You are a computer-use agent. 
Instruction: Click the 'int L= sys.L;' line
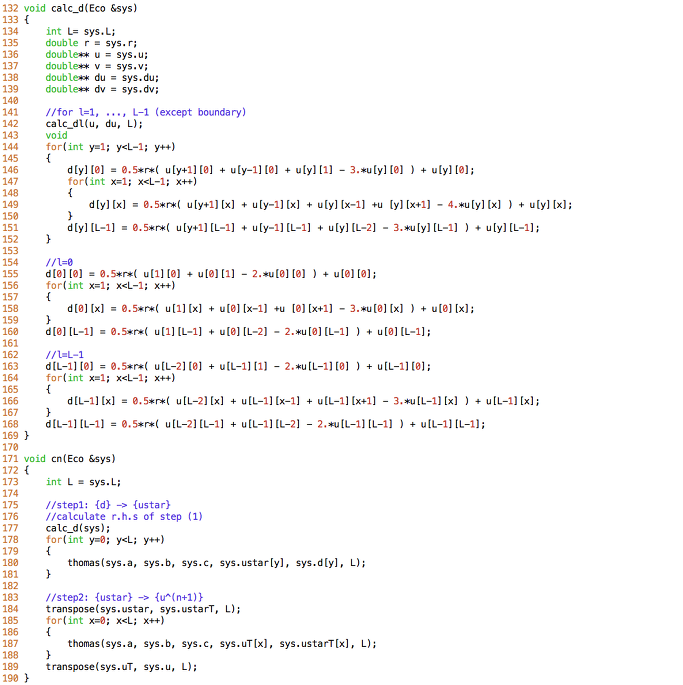pyautogui.click(x=80, y=31)
